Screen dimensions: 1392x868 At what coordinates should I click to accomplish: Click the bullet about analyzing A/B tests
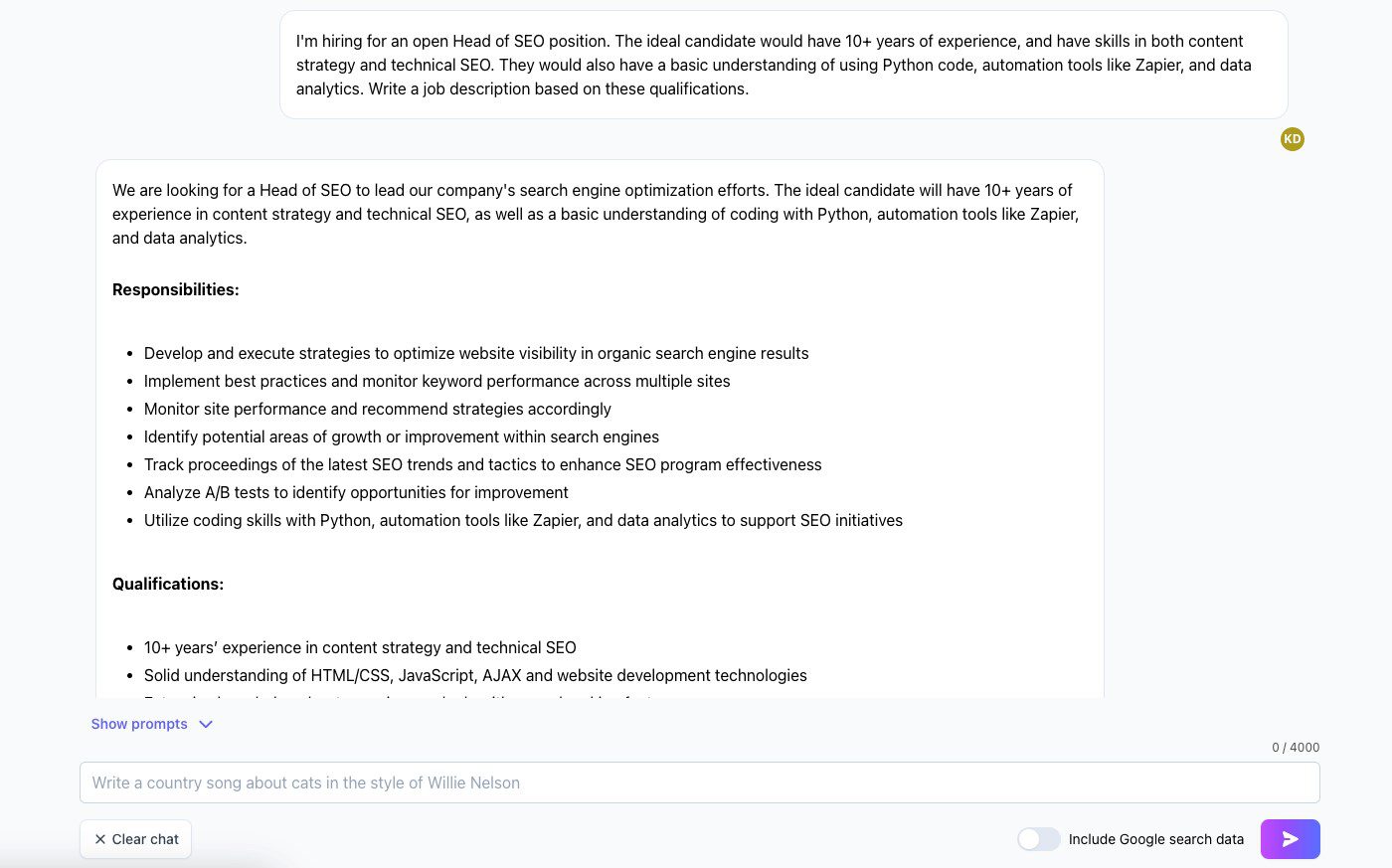point(356,492)
